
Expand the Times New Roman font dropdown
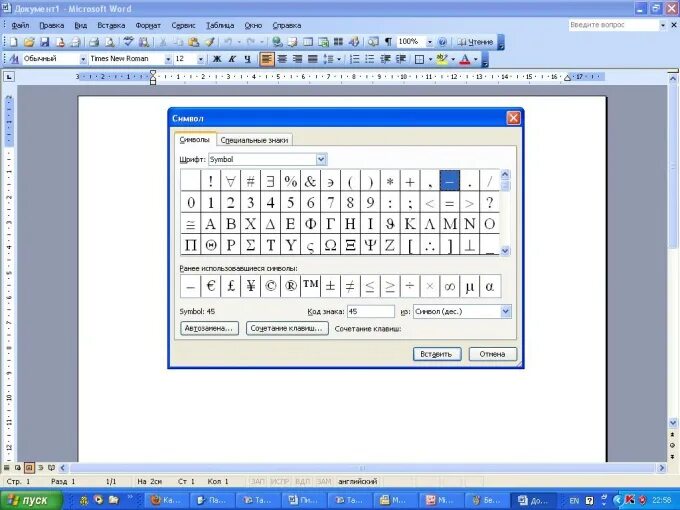click(x=168, y=59)
